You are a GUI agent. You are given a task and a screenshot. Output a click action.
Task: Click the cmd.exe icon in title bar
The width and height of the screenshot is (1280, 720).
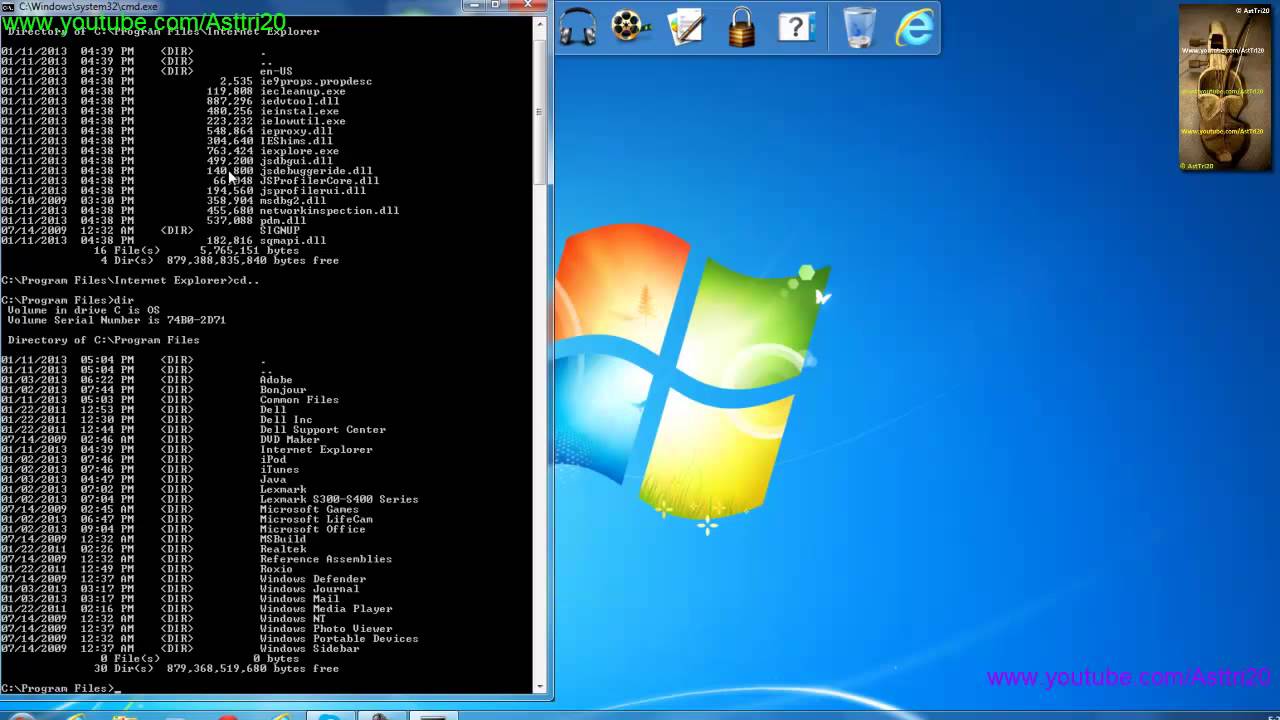coord(9,6)
